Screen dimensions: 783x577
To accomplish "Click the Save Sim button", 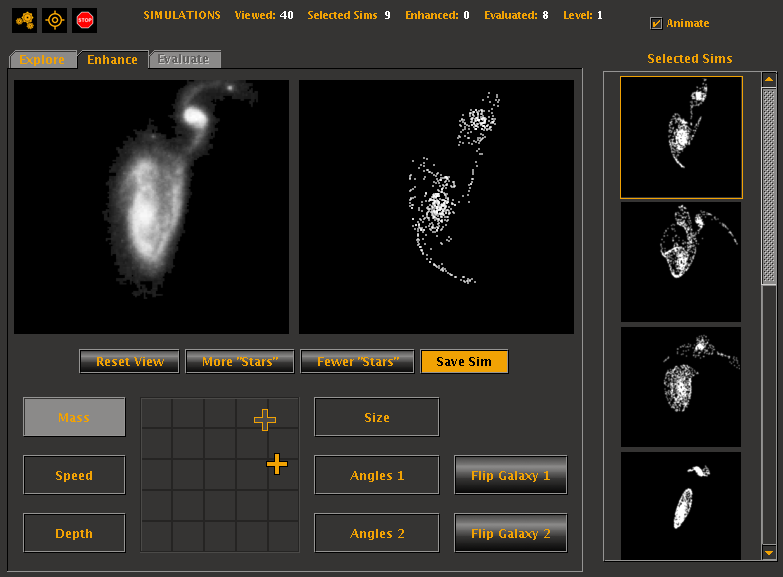I will (464, 361).
